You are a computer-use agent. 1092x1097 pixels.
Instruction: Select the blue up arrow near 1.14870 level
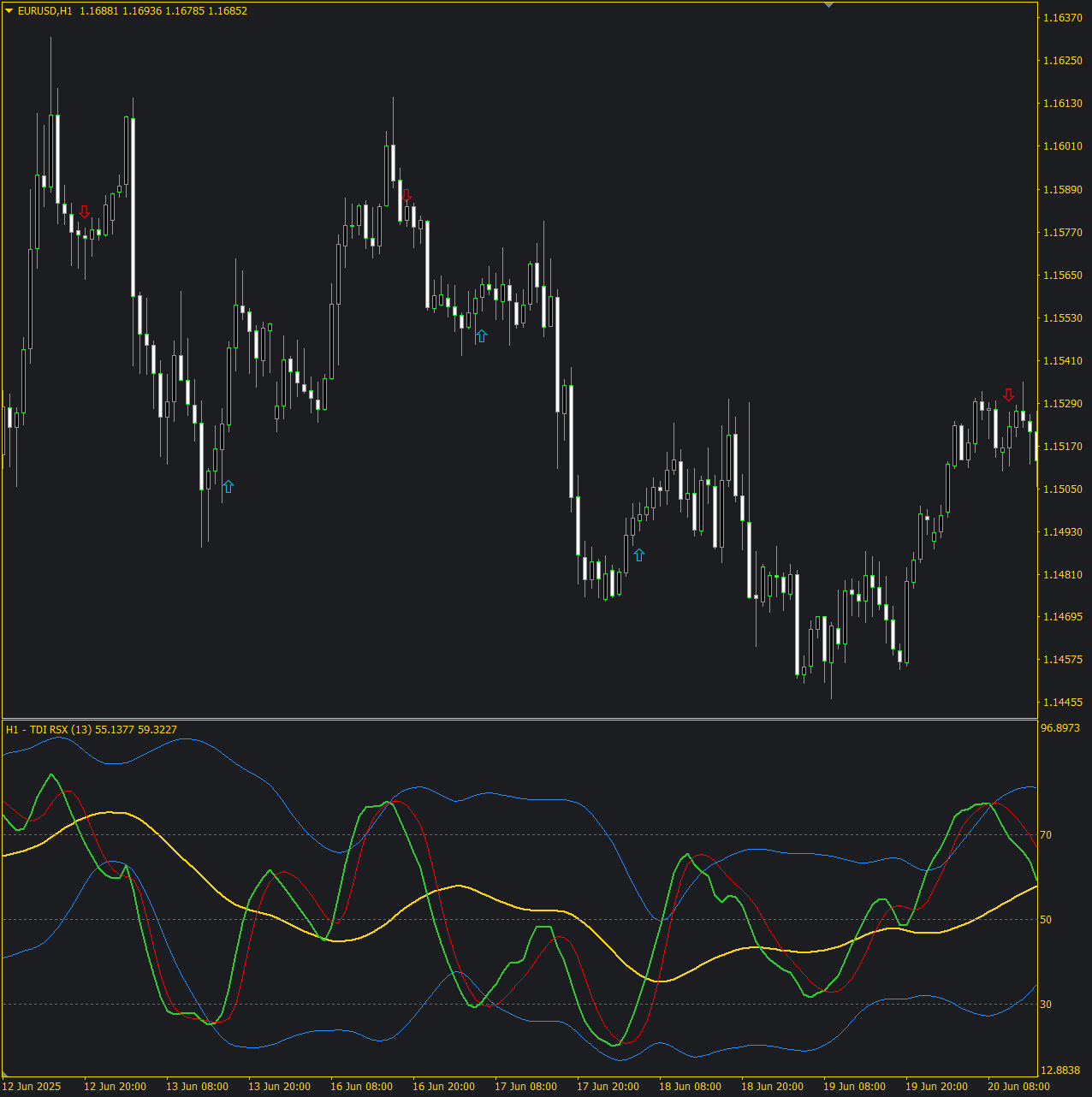(x=638, y=554)
